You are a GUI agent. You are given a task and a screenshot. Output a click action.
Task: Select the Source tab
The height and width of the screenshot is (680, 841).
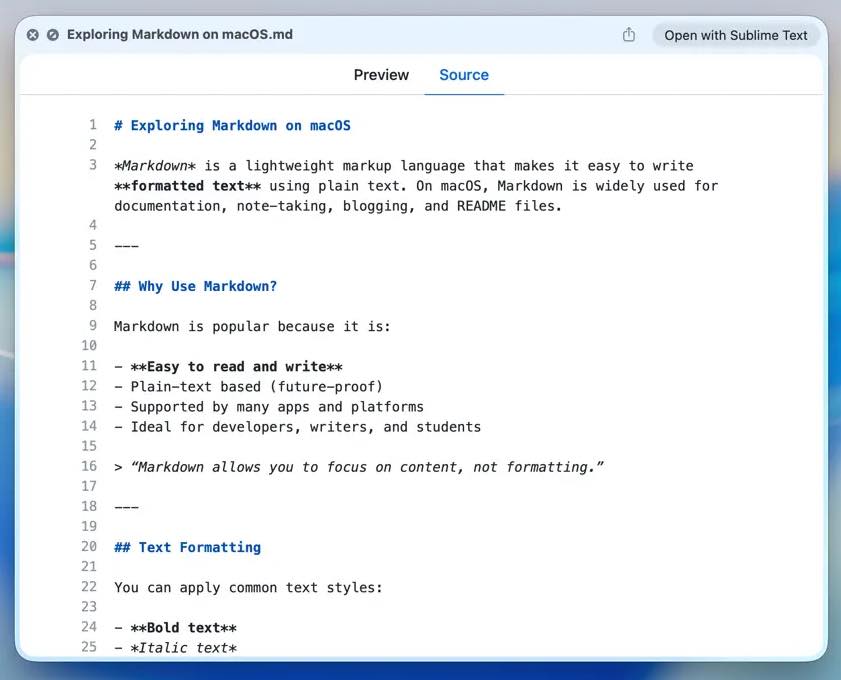(464, 75)
